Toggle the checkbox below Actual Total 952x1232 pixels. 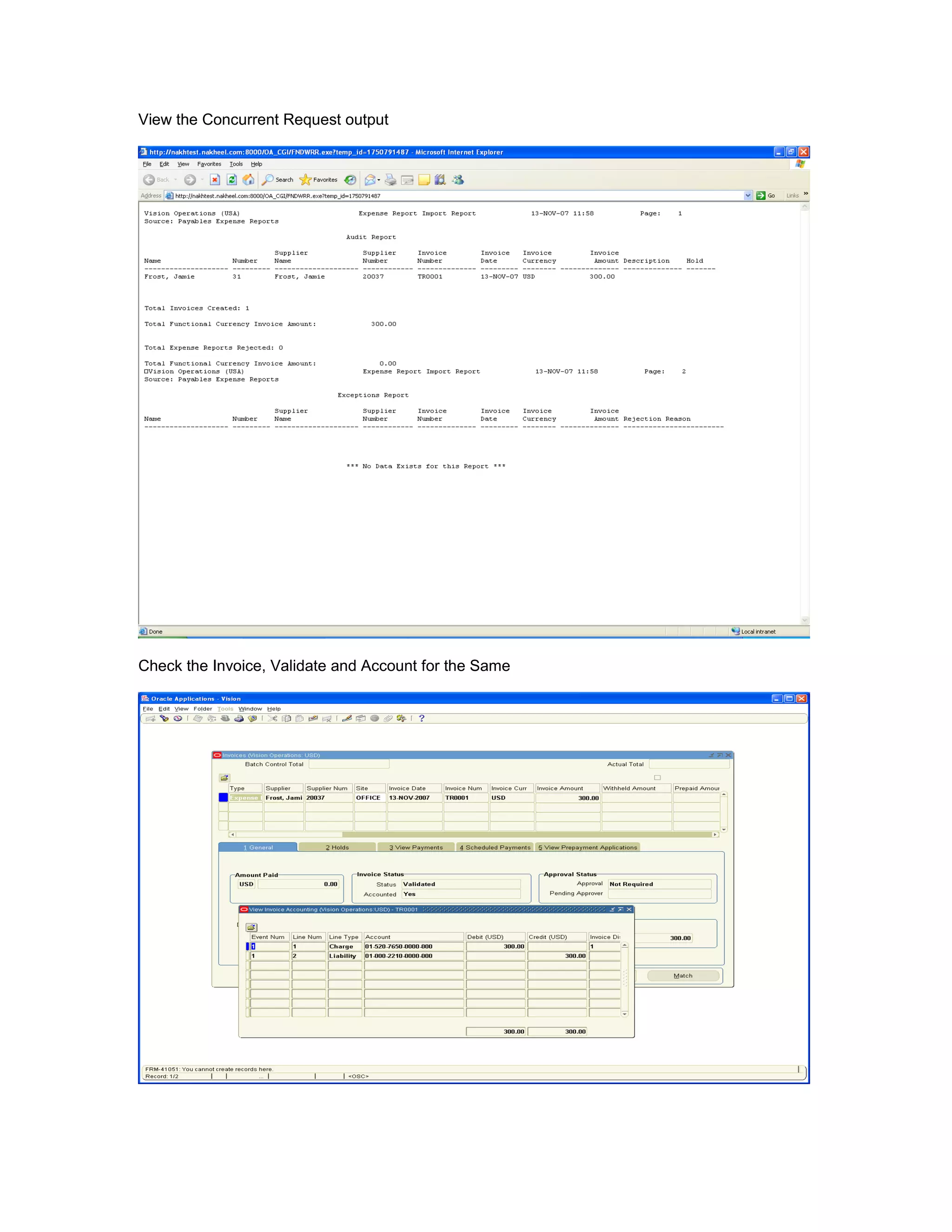[657, 777]
